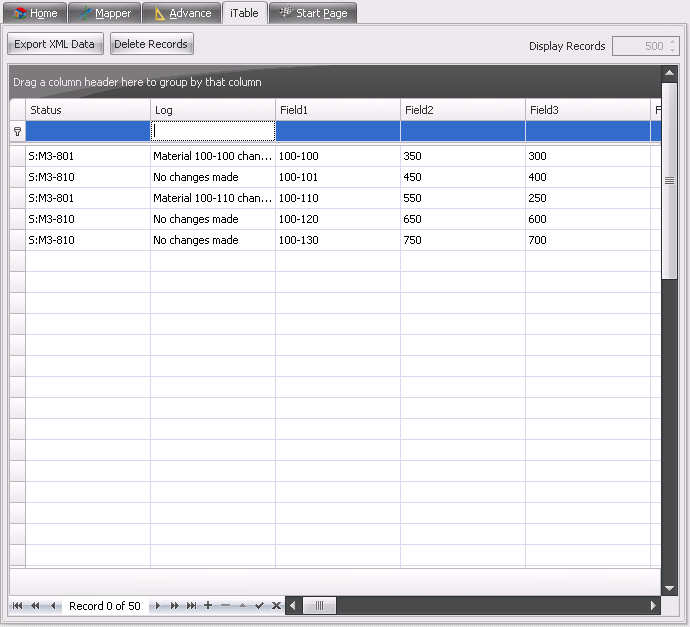
Task: Cancel edit with the X icon
Action: [x=276, y=606]
